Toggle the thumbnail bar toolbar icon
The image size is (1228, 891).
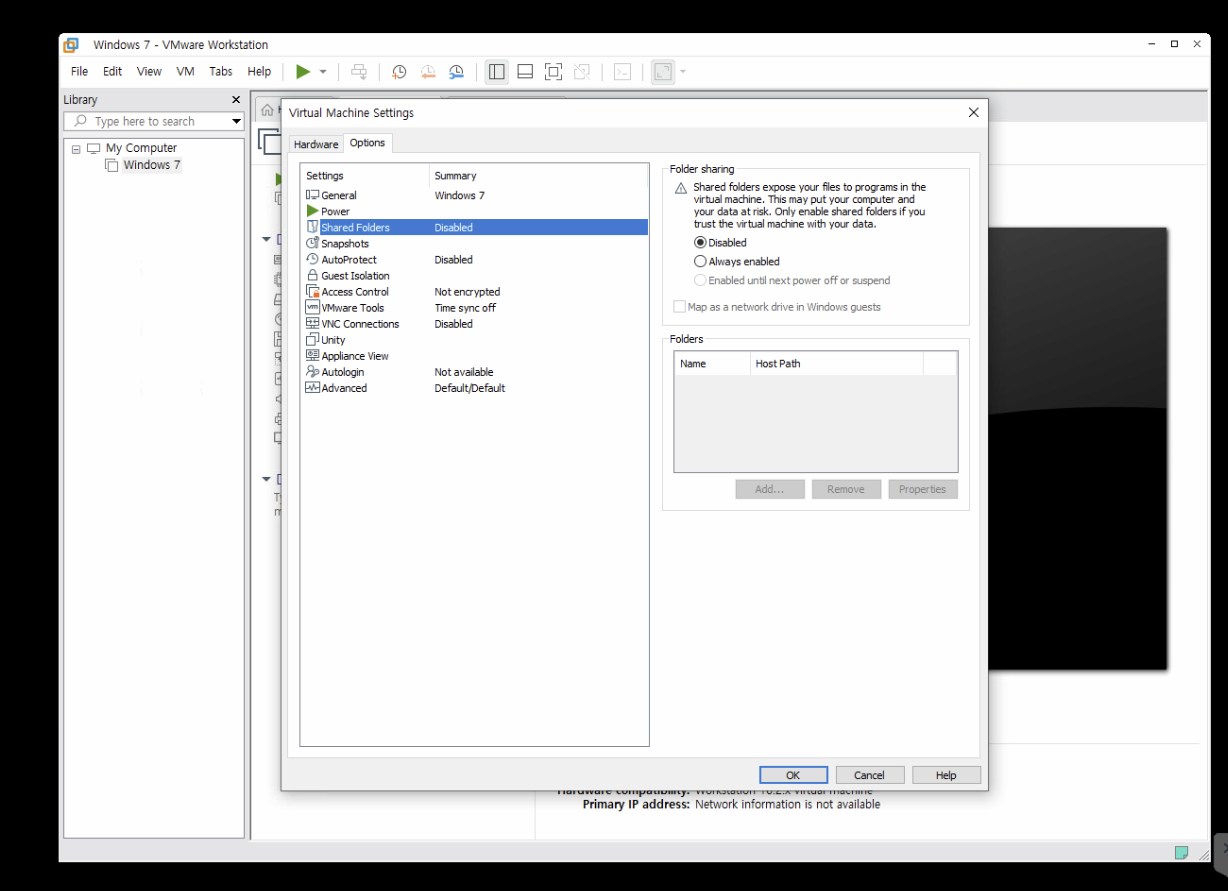tap(525, 72)
